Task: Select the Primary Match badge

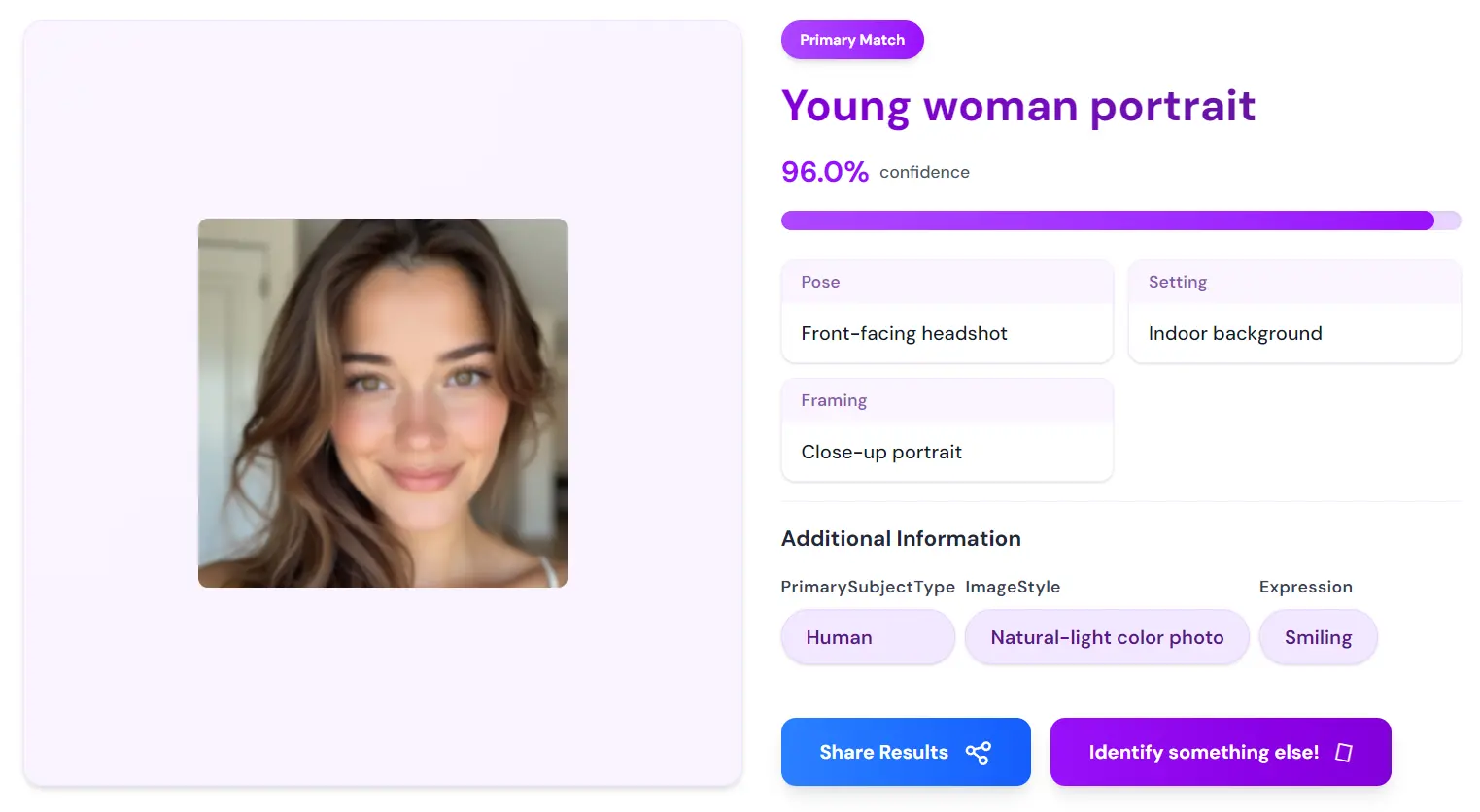Action: pyautogui.click(x=852, y=40)
